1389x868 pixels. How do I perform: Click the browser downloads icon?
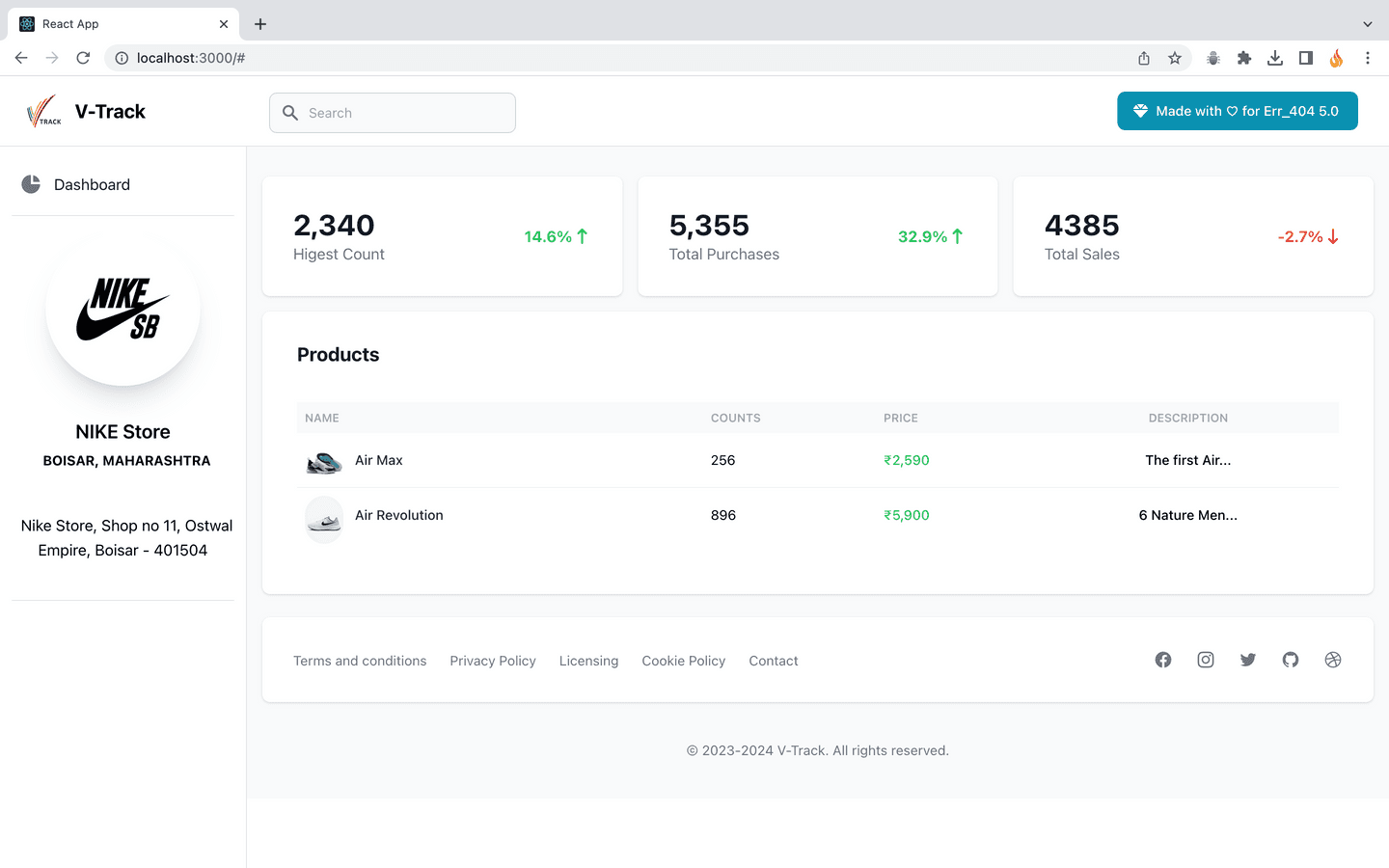pos(1275,58)
